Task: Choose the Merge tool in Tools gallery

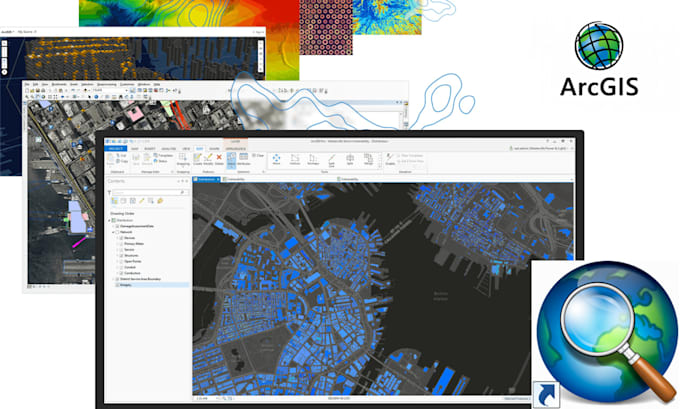Action: 369,159
